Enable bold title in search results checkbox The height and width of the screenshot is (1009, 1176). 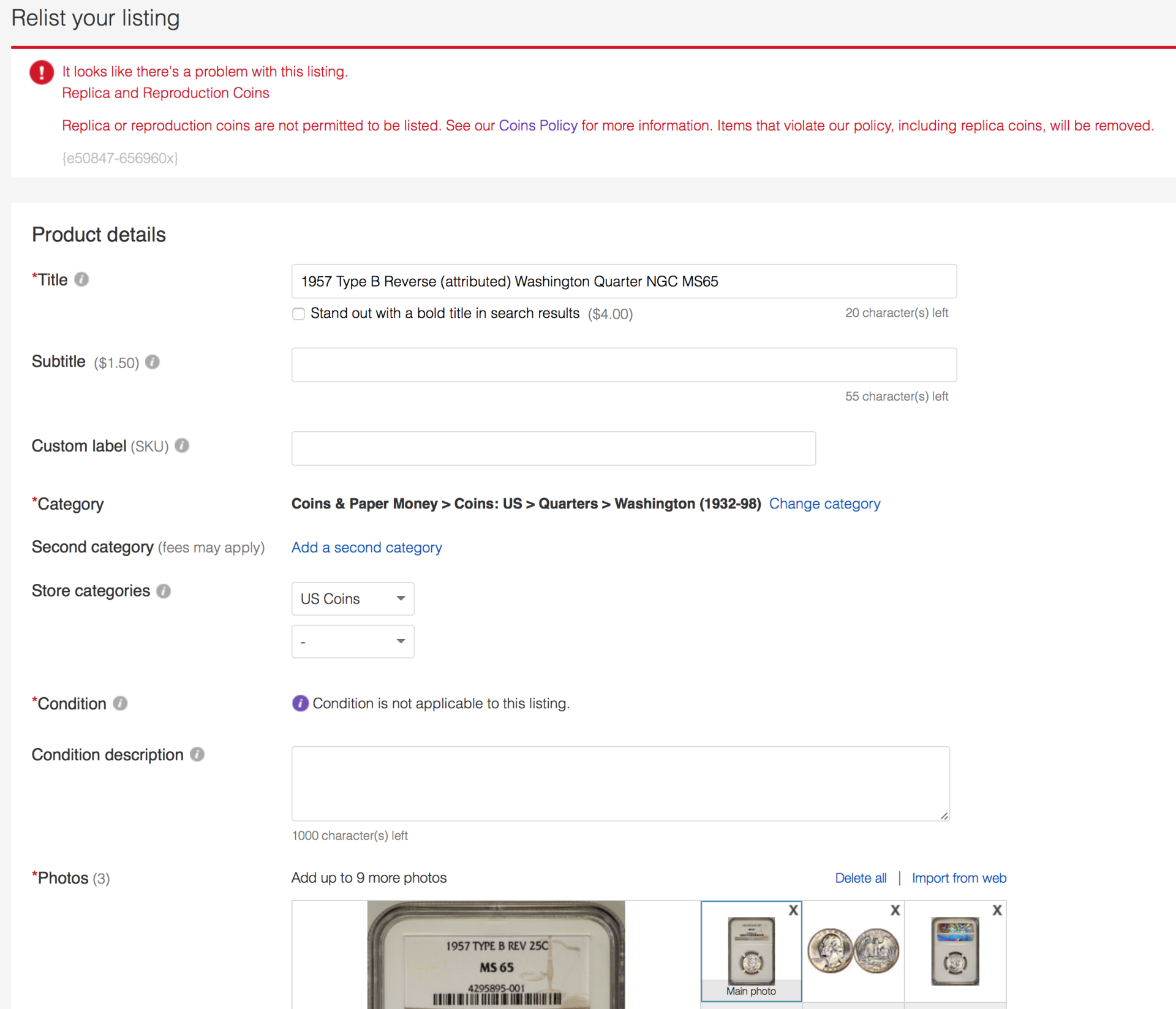coord(298,314)
